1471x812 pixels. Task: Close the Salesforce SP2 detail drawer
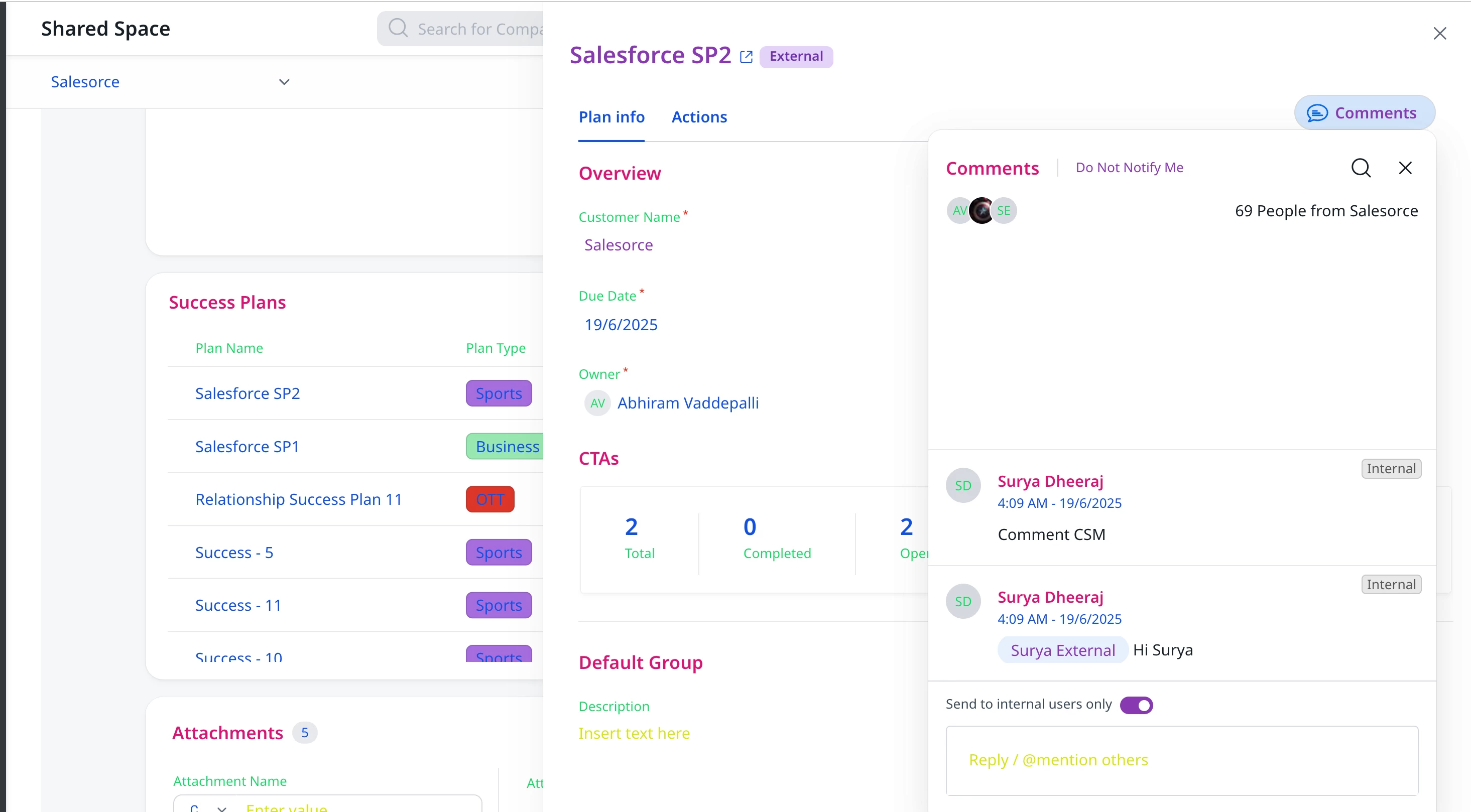click(1439, 34)
